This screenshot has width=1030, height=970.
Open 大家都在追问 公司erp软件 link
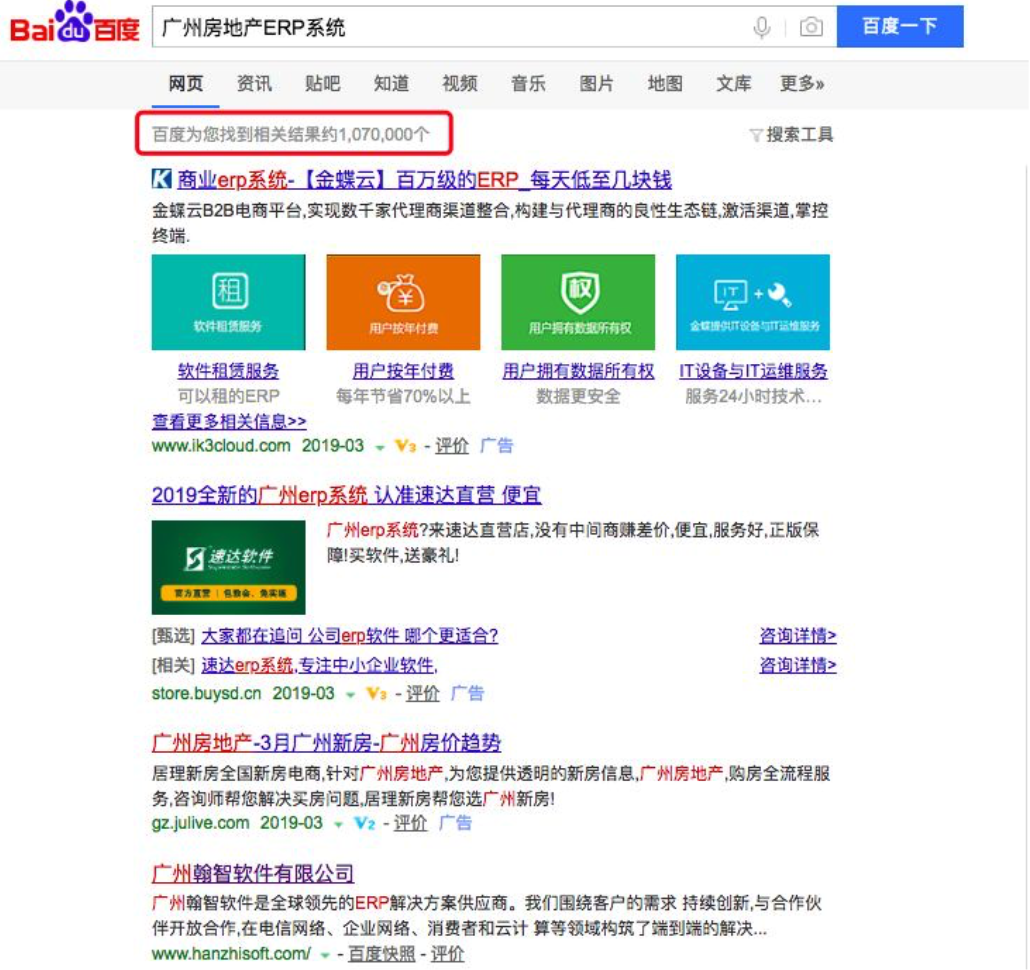[349, 636]
